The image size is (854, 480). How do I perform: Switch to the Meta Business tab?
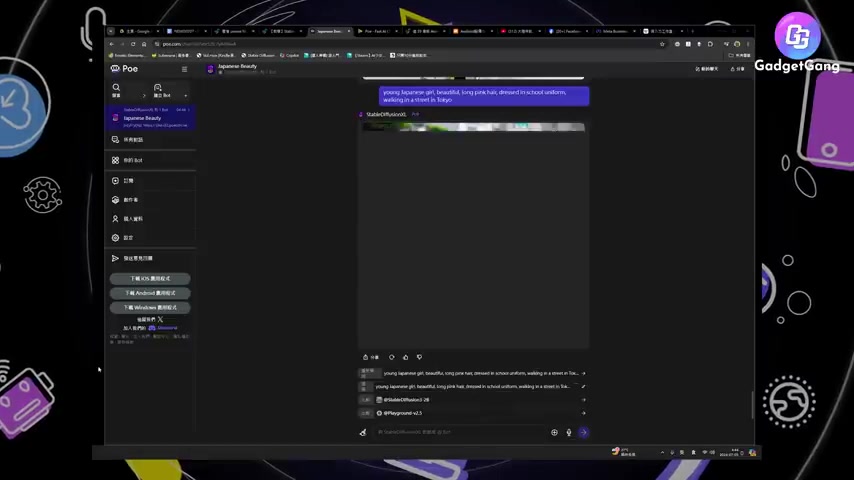coord(616,31)
